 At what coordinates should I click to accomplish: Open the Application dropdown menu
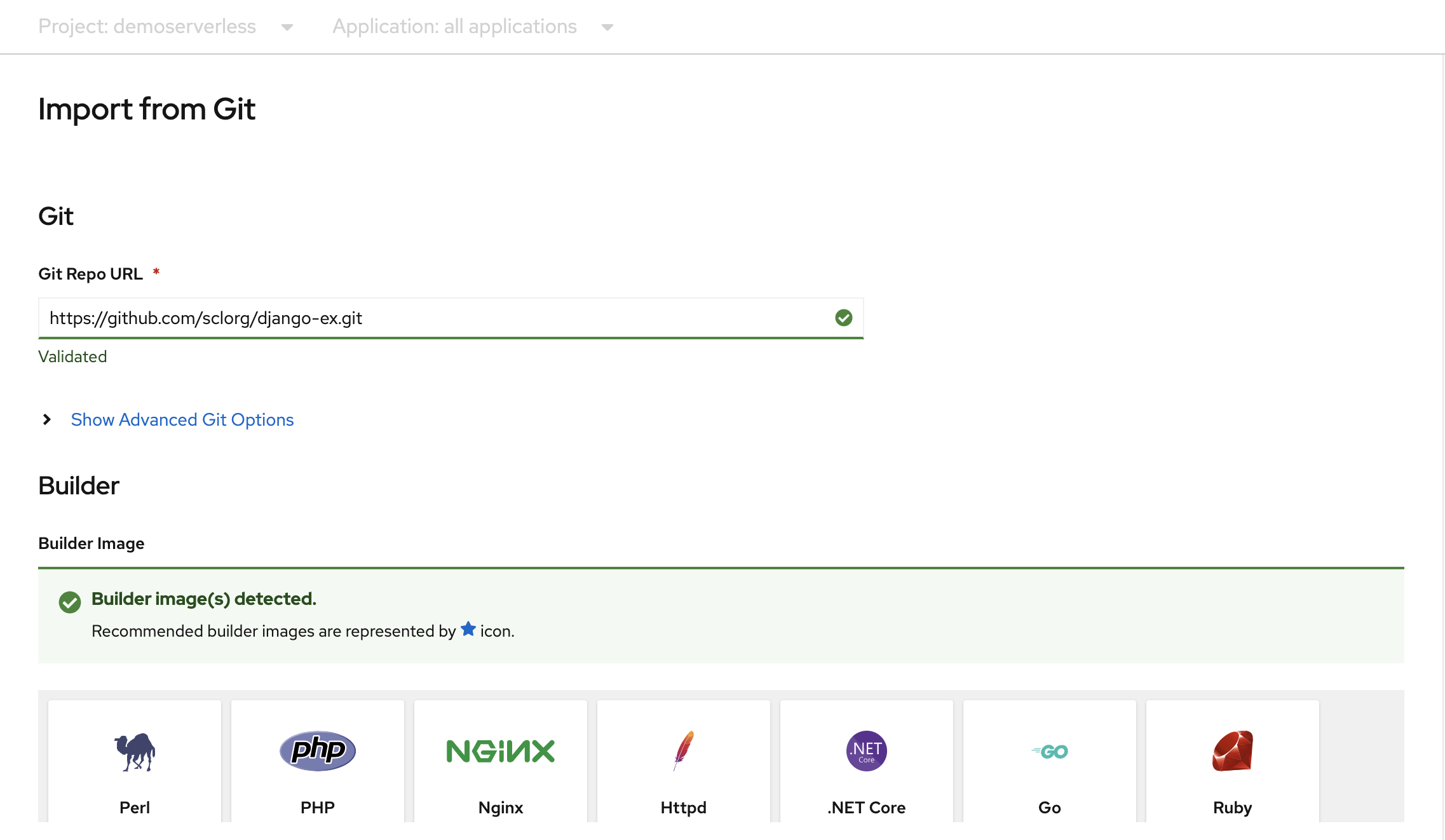click(x=473, y=26)
